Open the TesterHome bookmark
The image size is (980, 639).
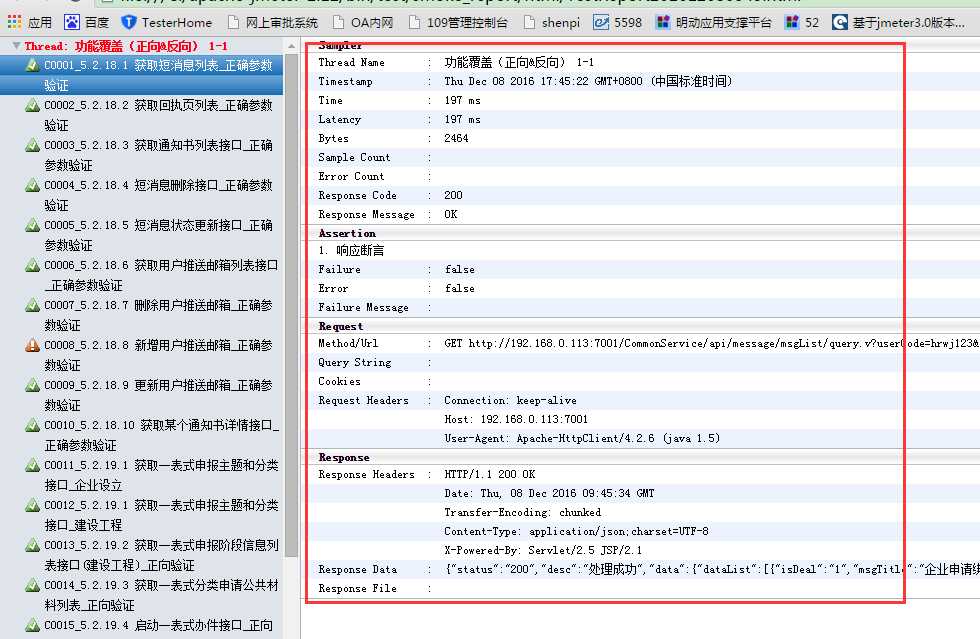(167, 23)
